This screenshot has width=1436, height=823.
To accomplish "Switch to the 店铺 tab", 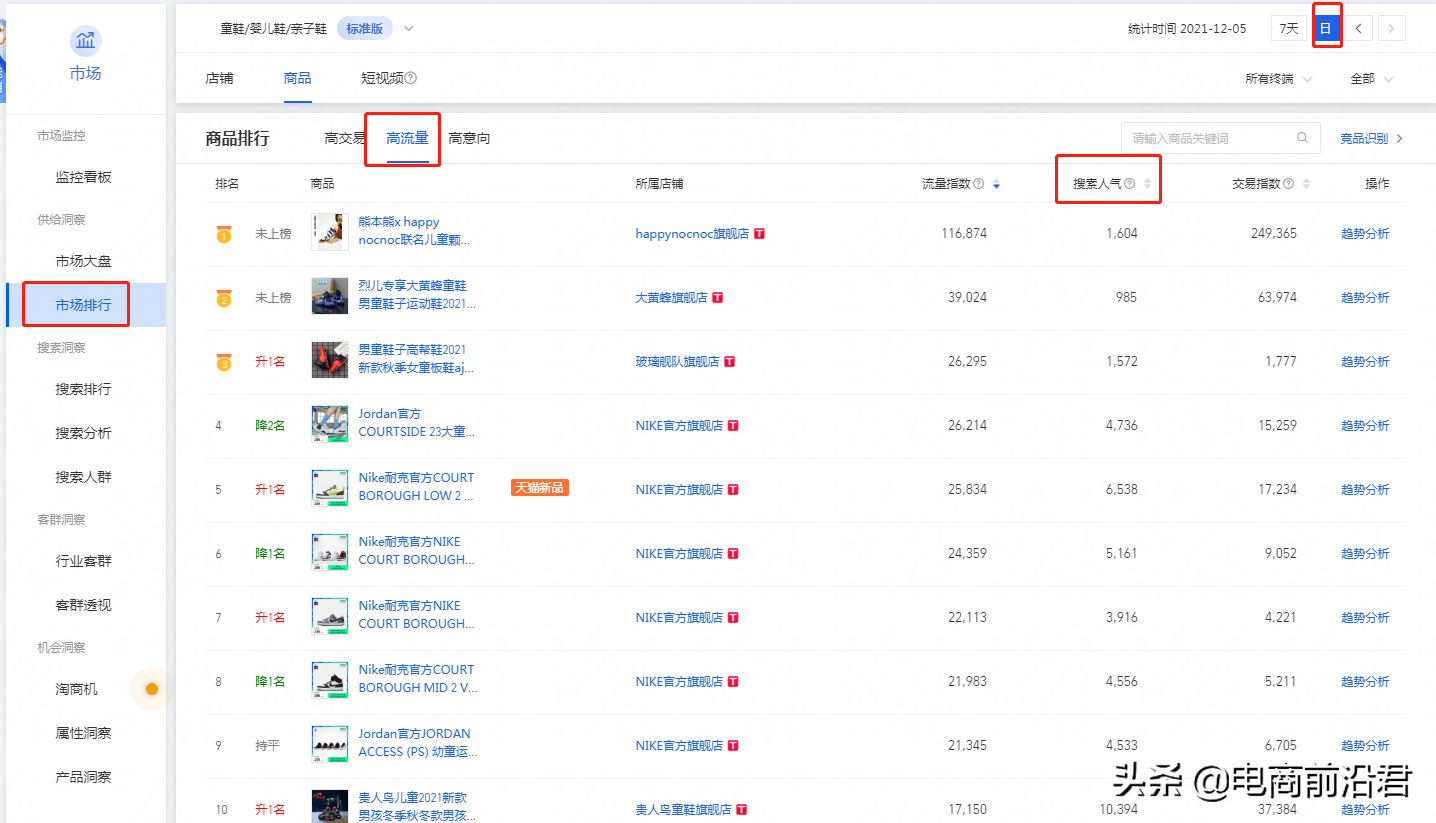I will tap(219, 78).
